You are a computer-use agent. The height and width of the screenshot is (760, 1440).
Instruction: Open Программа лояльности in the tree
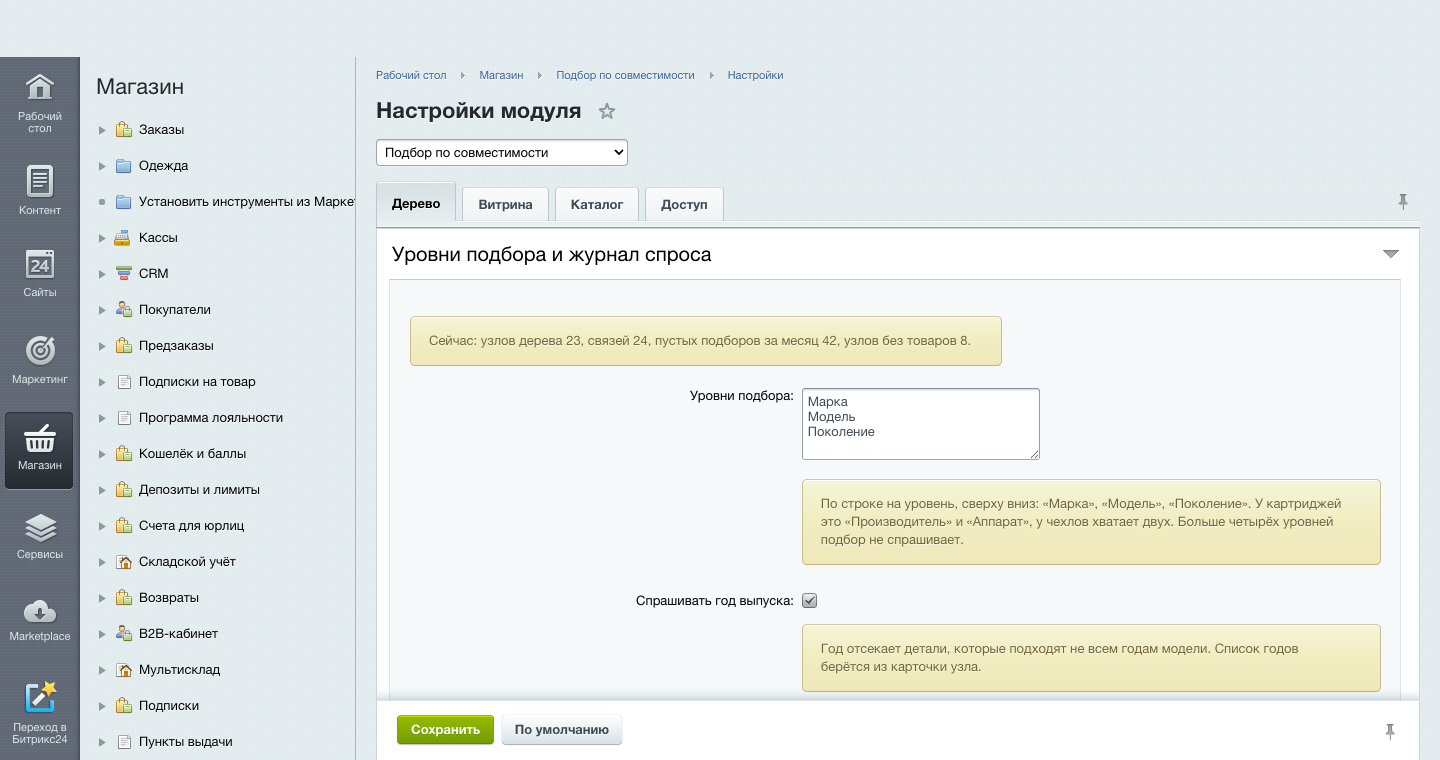[211, 418]
